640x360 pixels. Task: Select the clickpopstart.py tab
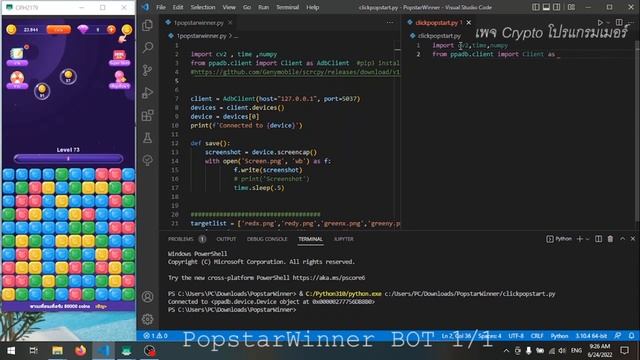(436, 22)
